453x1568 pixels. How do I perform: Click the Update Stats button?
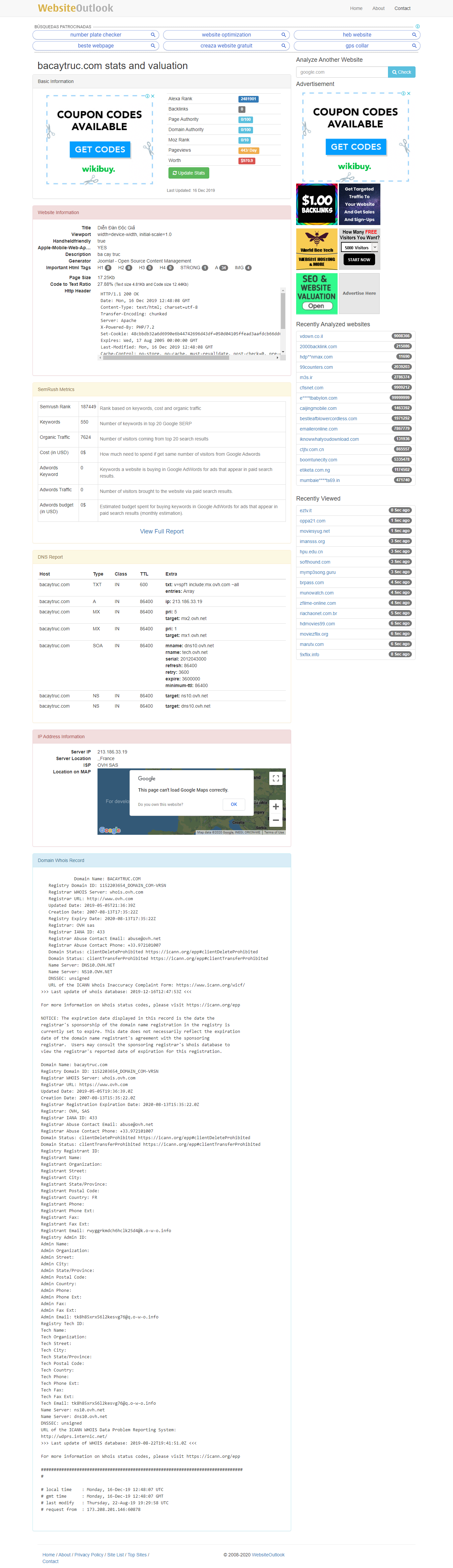point(188,173)
